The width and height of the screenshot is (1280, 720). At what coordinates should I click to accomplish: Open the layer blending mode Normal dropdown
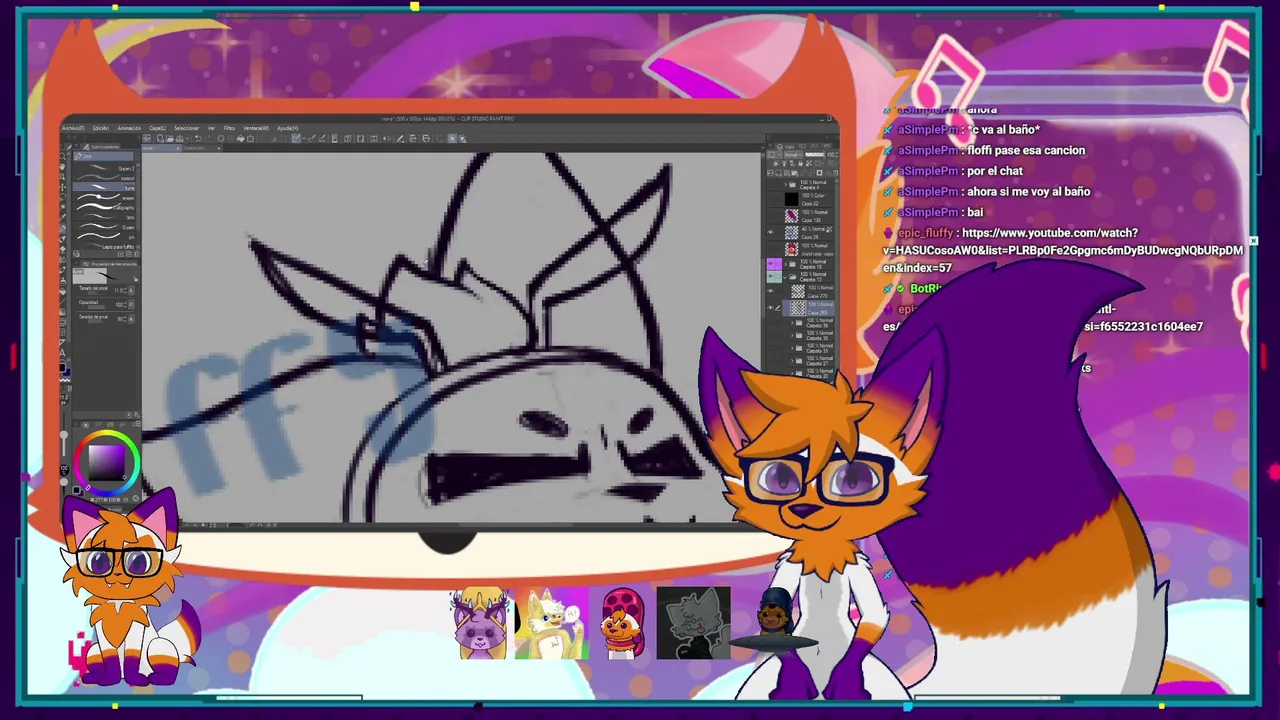click(793, 155)
